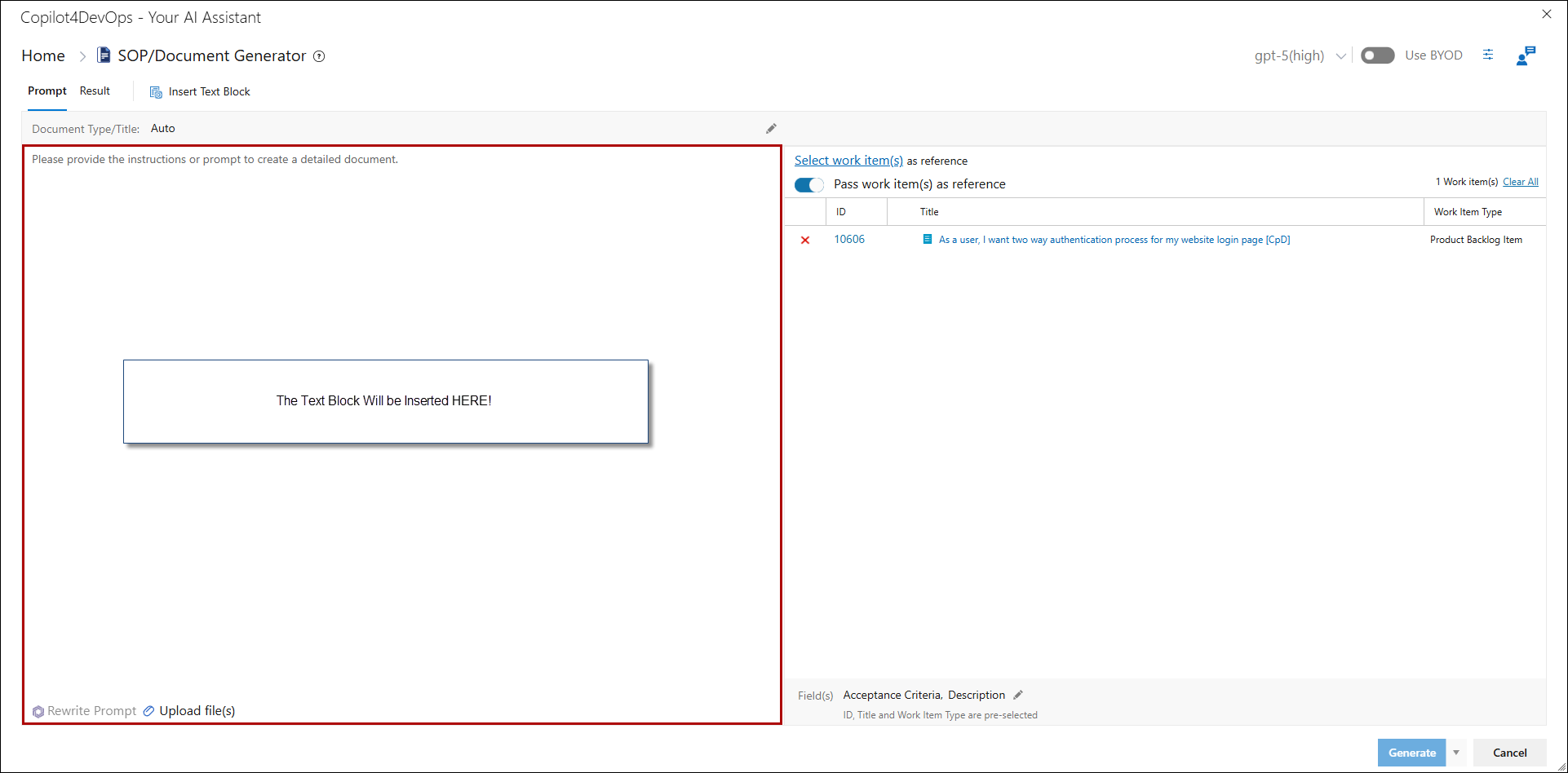1568x773 pixels.
Task: Click pencil icon to edit Field(s)
Action: coord(1017,695)
